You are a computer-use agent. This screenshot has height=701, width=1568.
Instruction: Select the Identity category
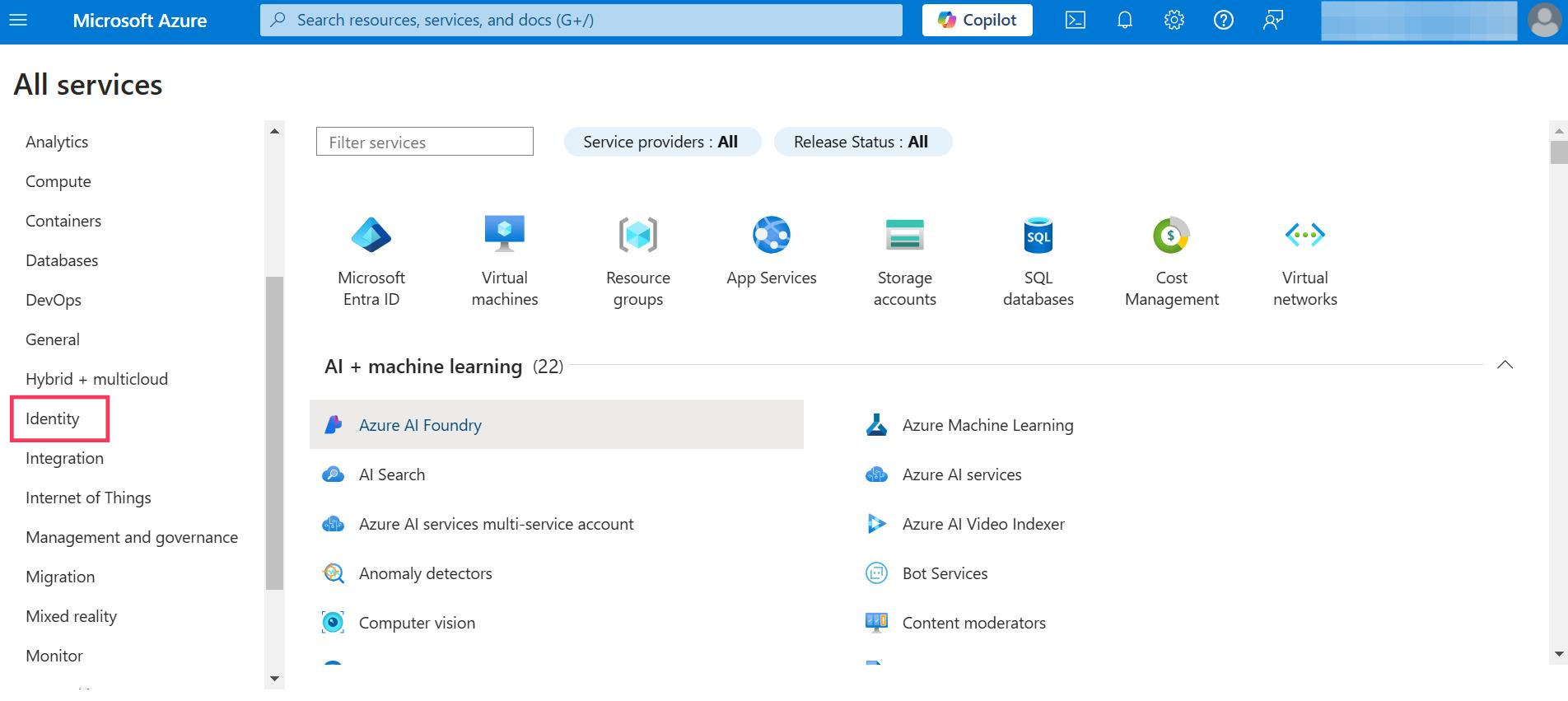(53, 418)
